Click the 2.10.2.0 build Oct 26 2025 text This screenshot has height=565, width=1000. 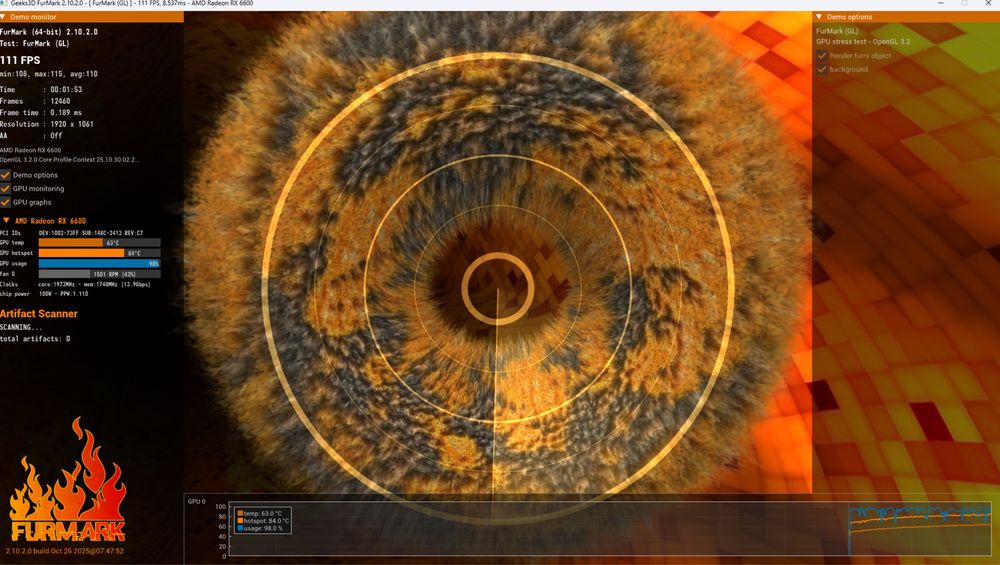64,551
